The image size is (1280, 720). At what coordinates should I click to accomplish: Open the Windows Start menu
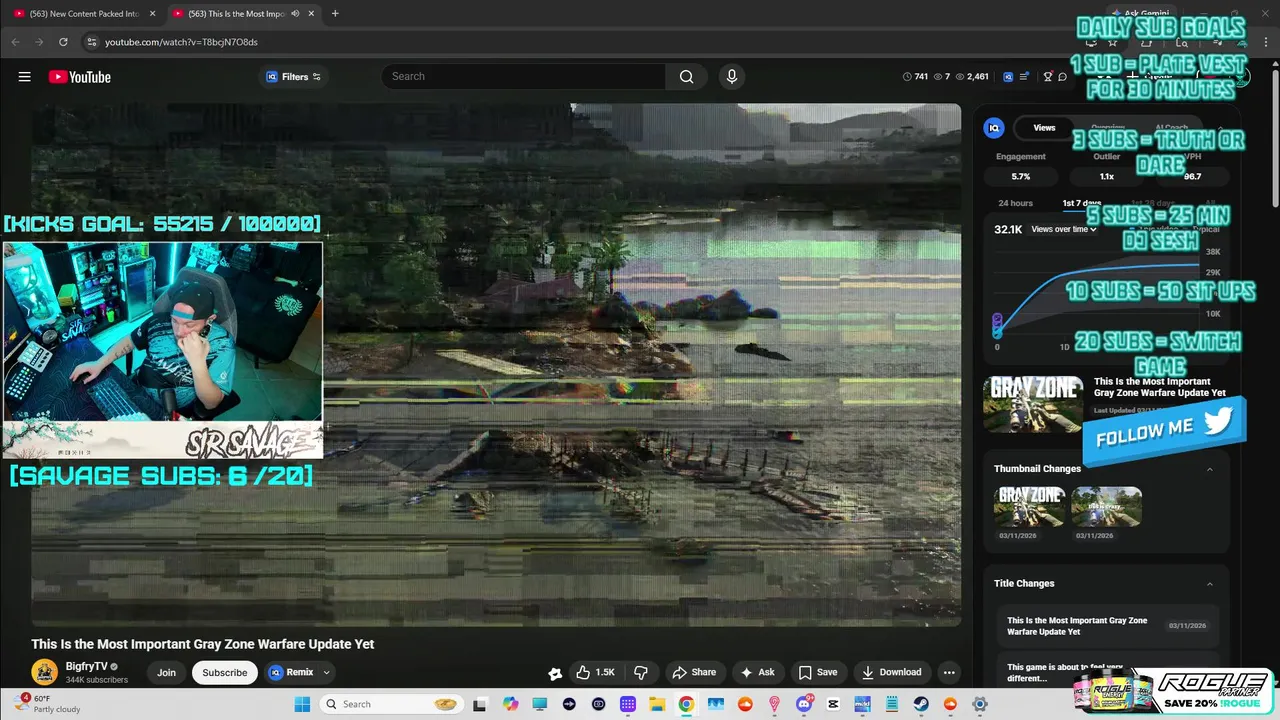click(302, 704)
